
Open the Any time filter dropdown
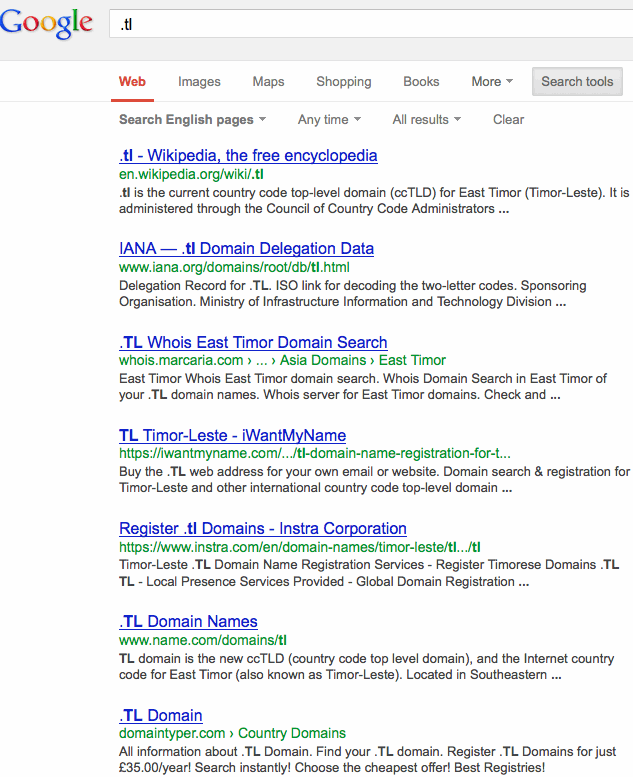(329, 120)
